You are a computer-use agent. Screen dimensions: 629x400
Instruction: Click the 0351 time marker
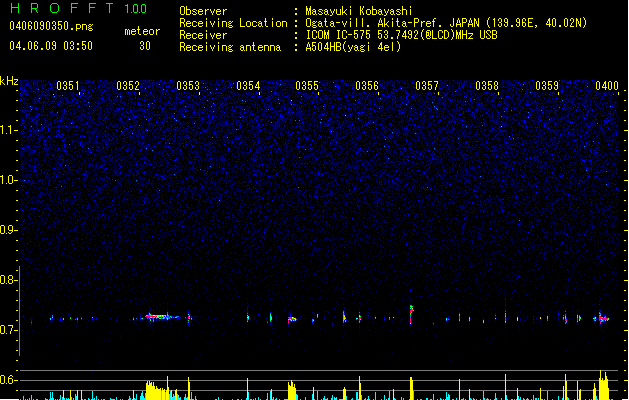(68, 86)
